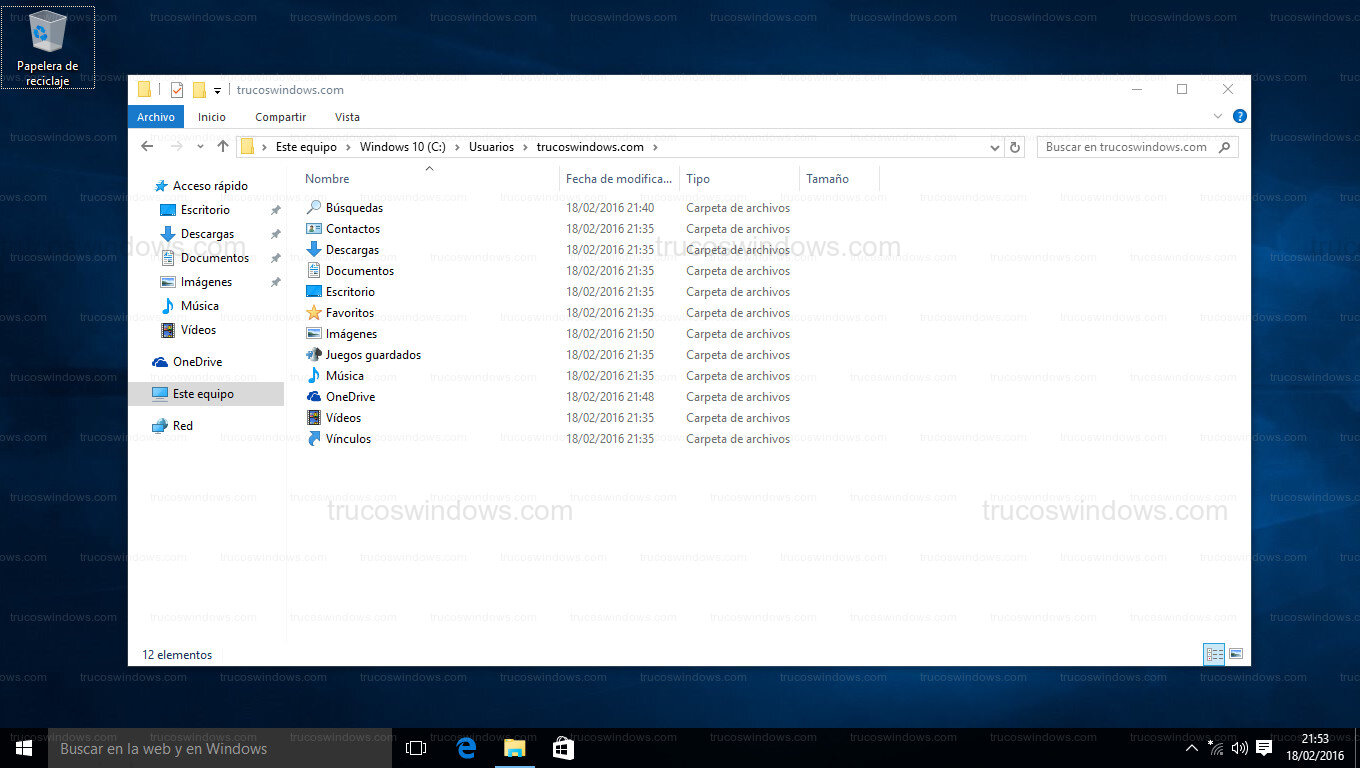Image resolution: width=1360 pixels, height=768 pixels.
Task: Switch to the Vista ribbon tab
Action: [x=347, y=117]
